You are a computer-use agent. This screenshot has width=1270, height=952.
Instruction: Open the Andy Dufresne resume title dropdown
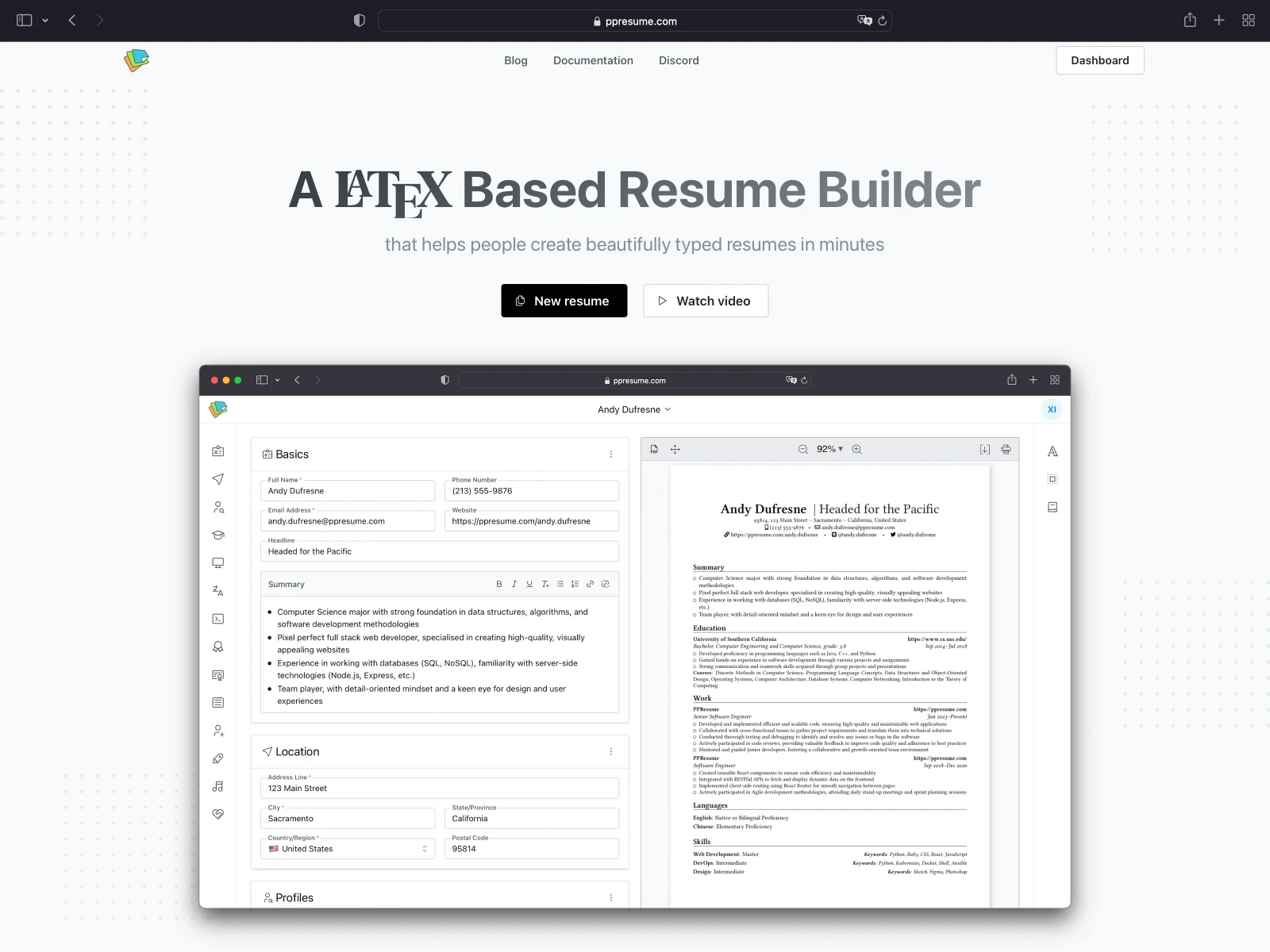pos(634,409)
